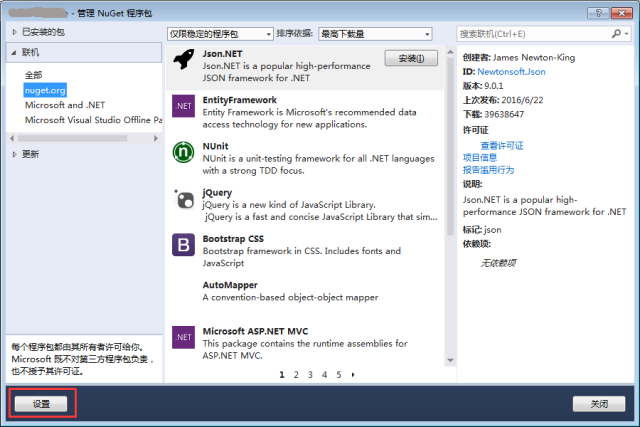Select the Json.NET package title
This screenshot has width=640, height=427.
pos(222,54)
